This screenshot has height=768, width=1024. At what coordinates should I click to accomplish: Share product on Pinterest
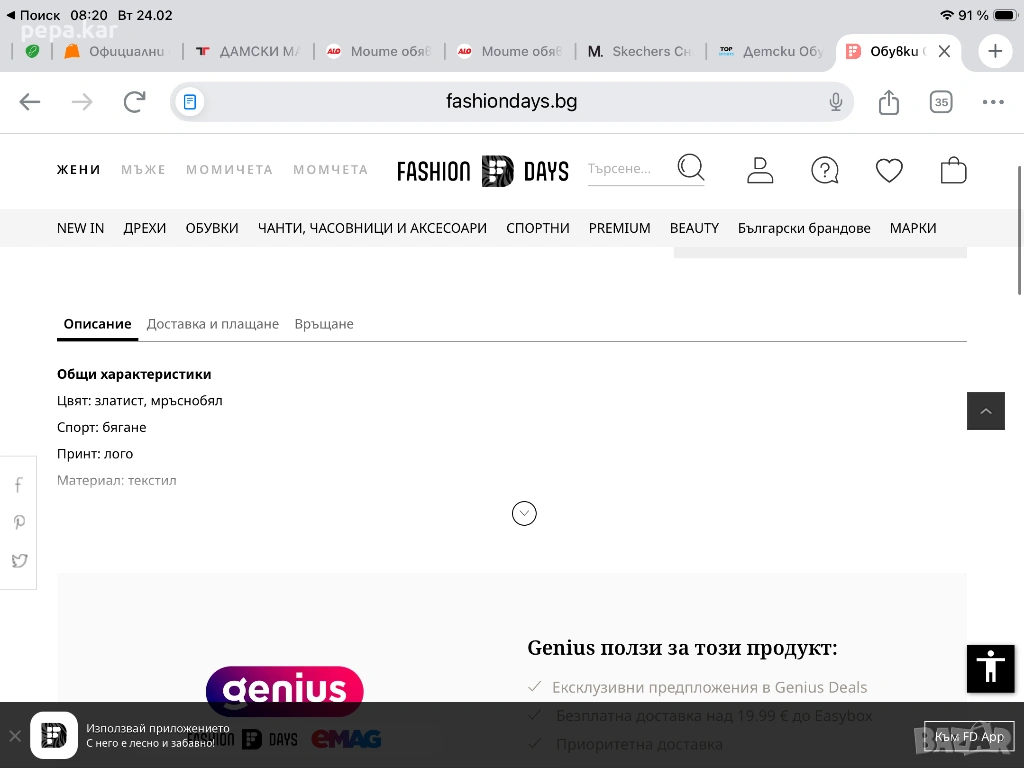(x=19, y=523)
